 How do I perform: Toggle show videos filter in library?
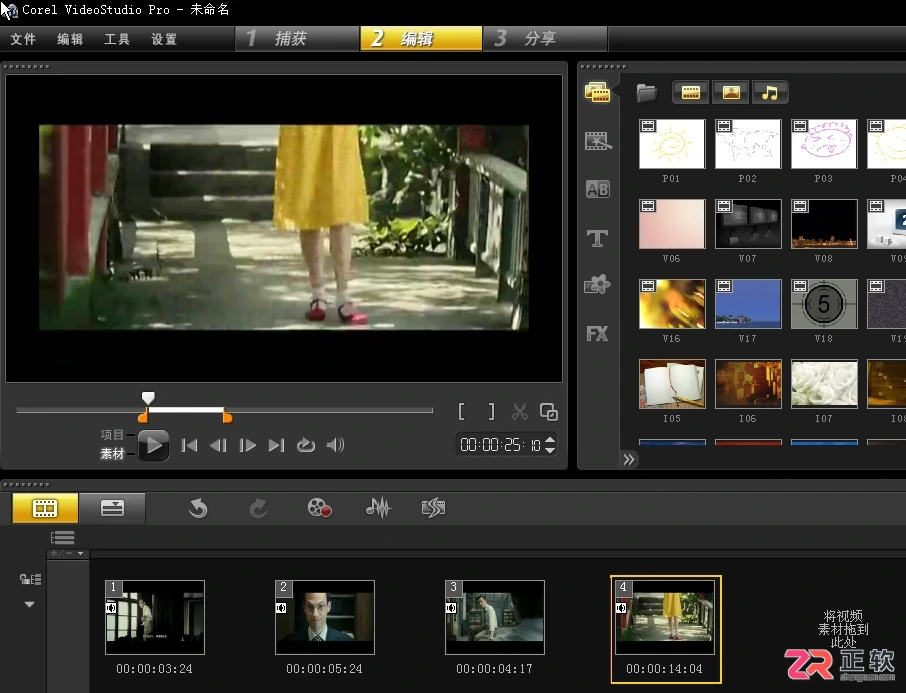(690, 92)
